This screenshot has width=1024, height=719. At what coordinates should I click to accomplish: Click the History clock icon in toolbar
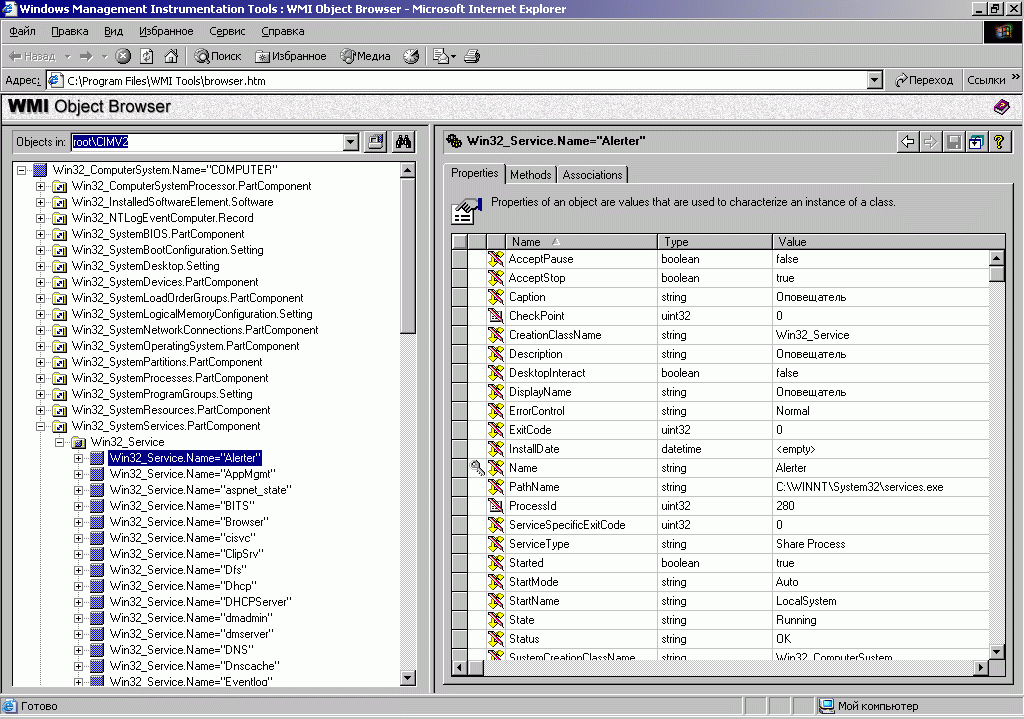[x=411, y=56]
